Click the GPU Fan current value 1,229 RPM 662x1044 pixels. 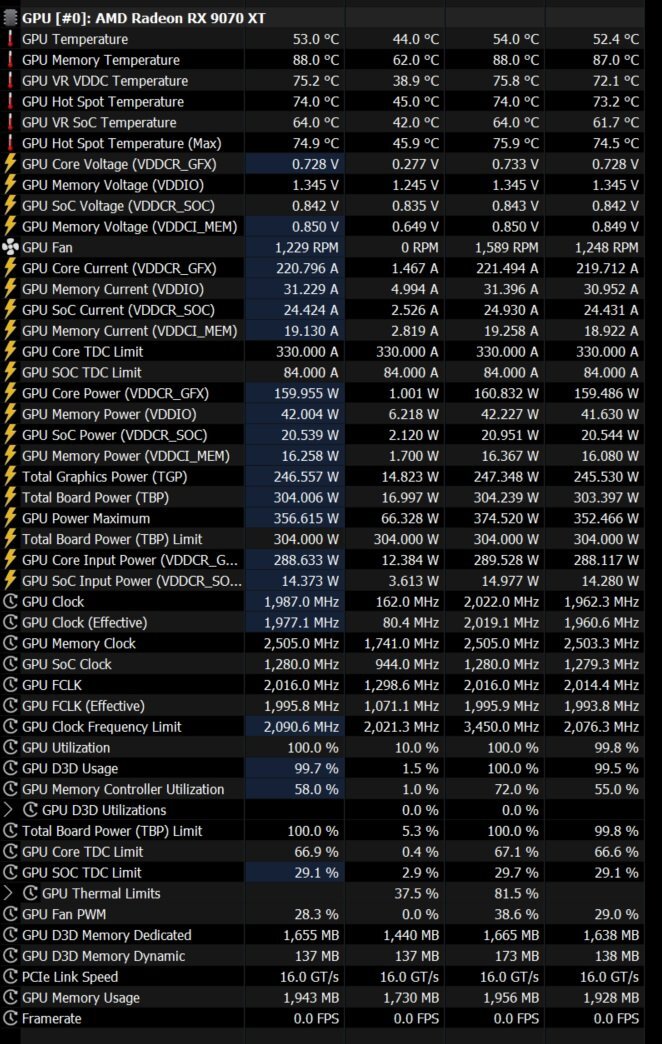click(306, 248)
